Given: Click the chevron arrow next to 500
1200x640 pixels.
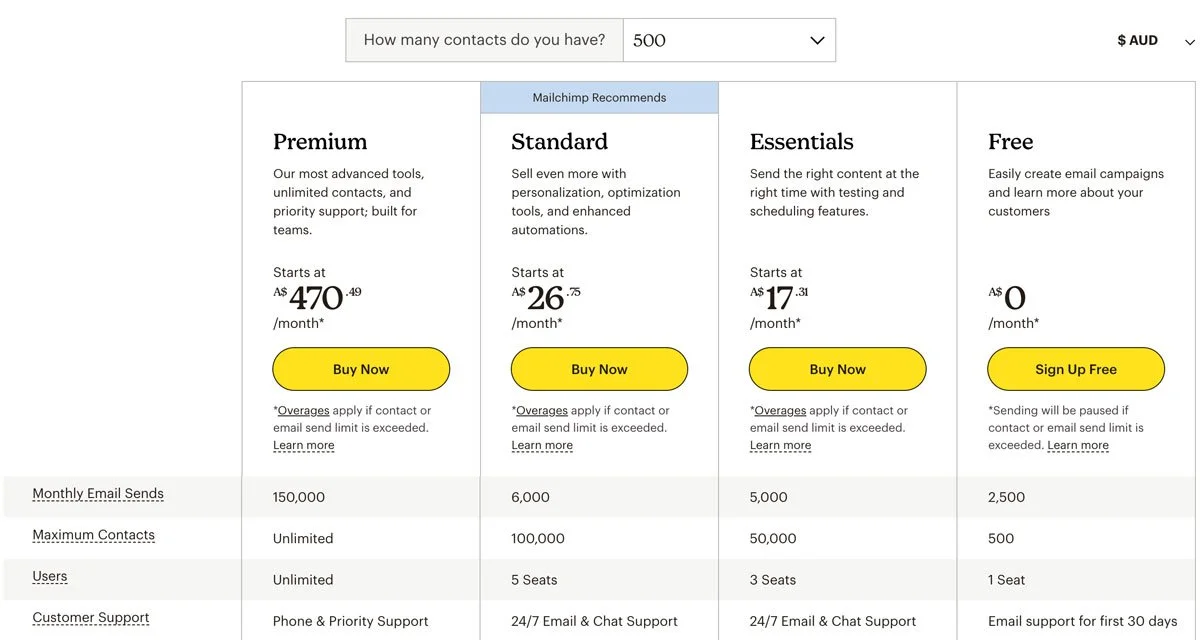Looking at the screenshot, I should pos(817,41).
